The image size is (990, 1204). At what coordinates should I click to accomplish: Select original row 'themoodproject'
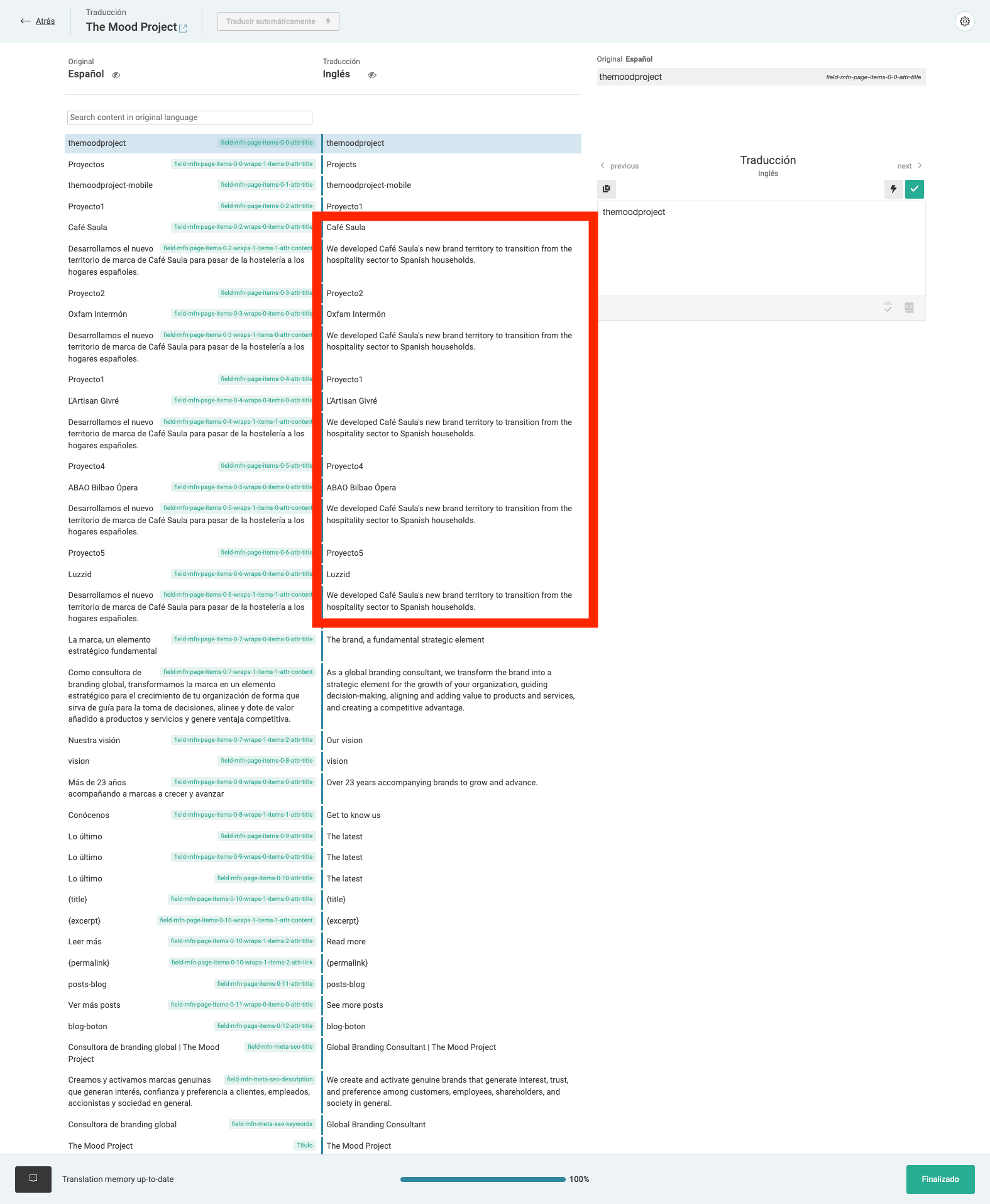coord(192,143)
